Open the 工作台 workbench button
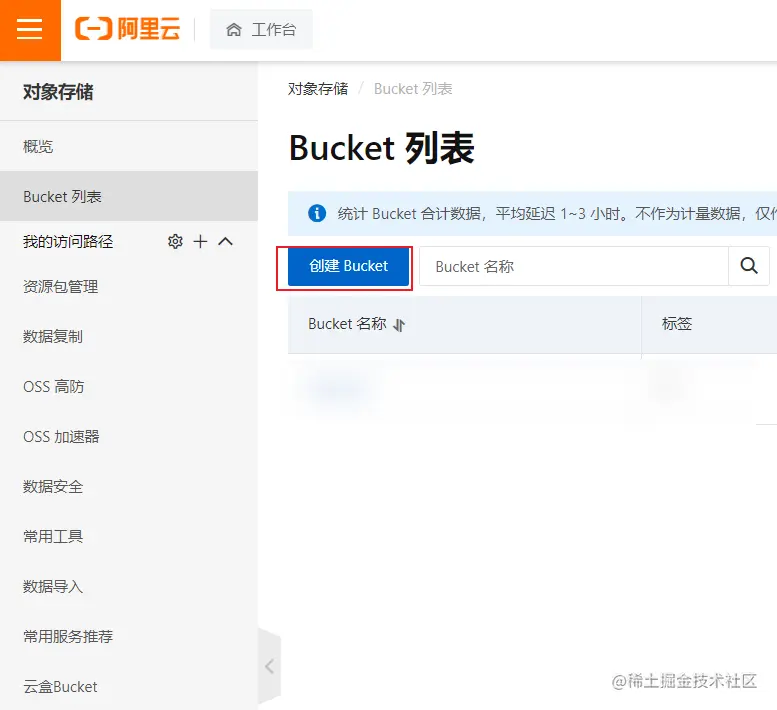 click(261, 29)
